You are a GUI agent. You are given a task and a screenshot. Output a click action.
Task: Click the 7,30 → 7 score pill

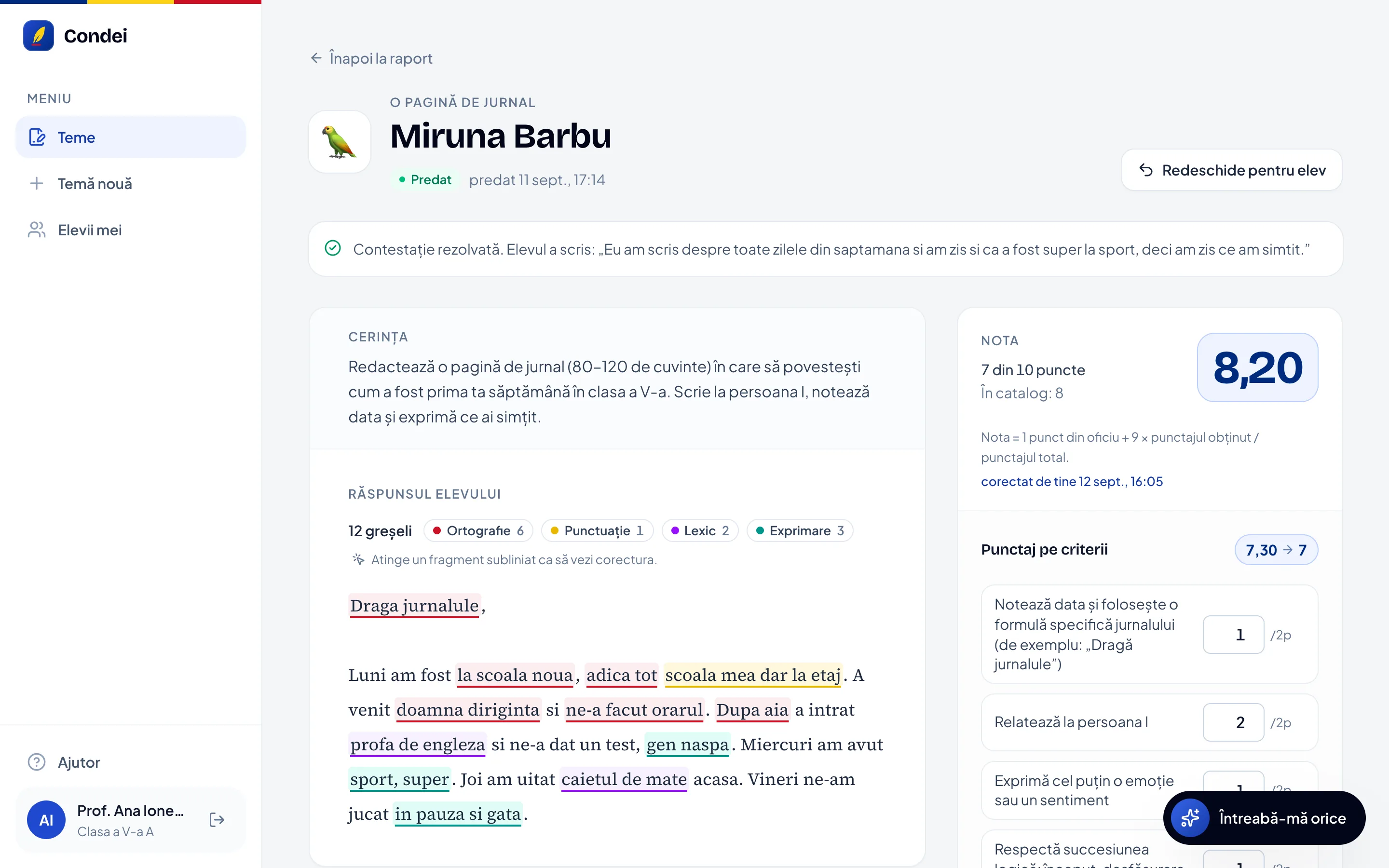coord(1276,550)
